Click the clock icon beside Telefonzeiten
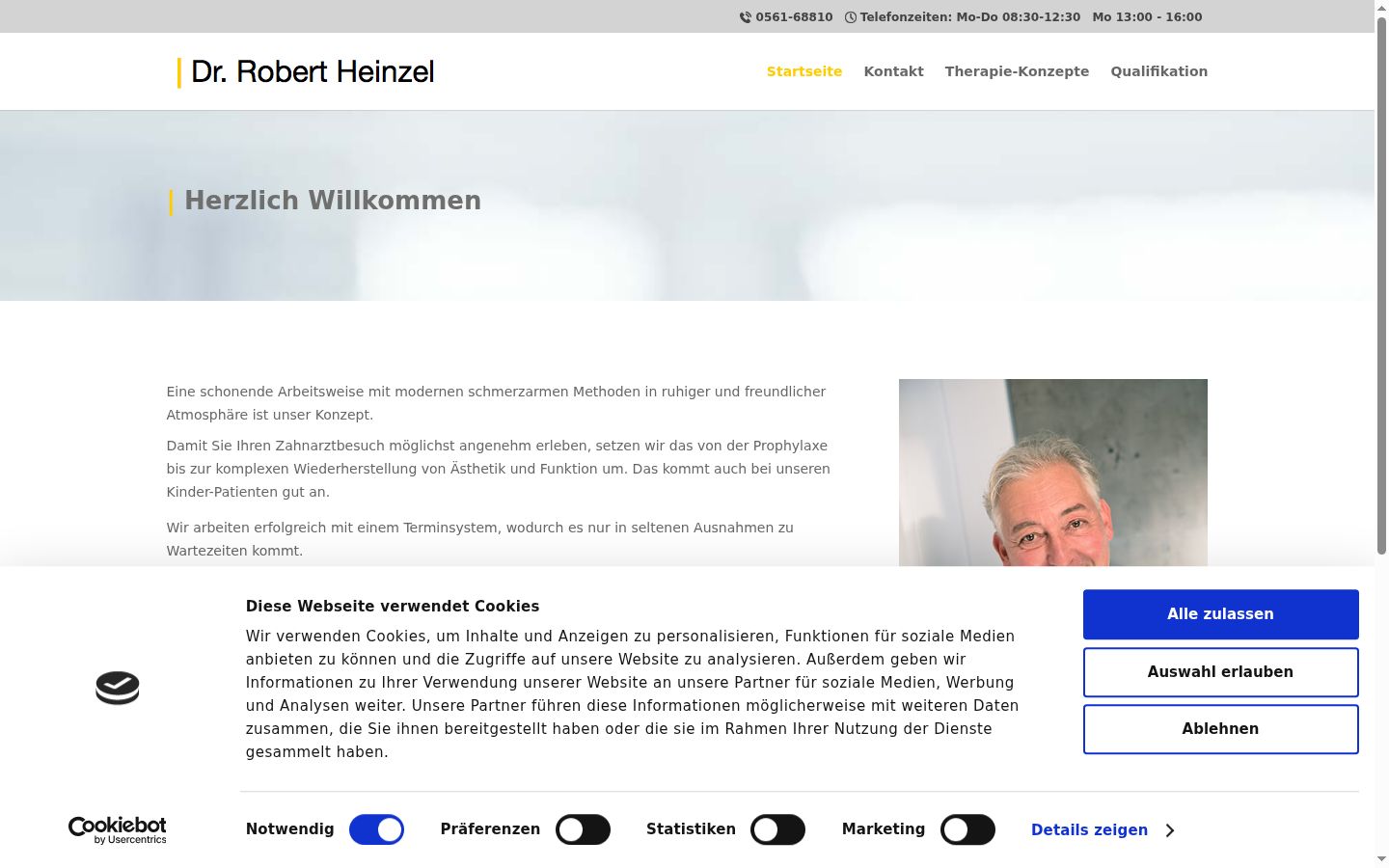1389x868 pixels. pos(851,17)
